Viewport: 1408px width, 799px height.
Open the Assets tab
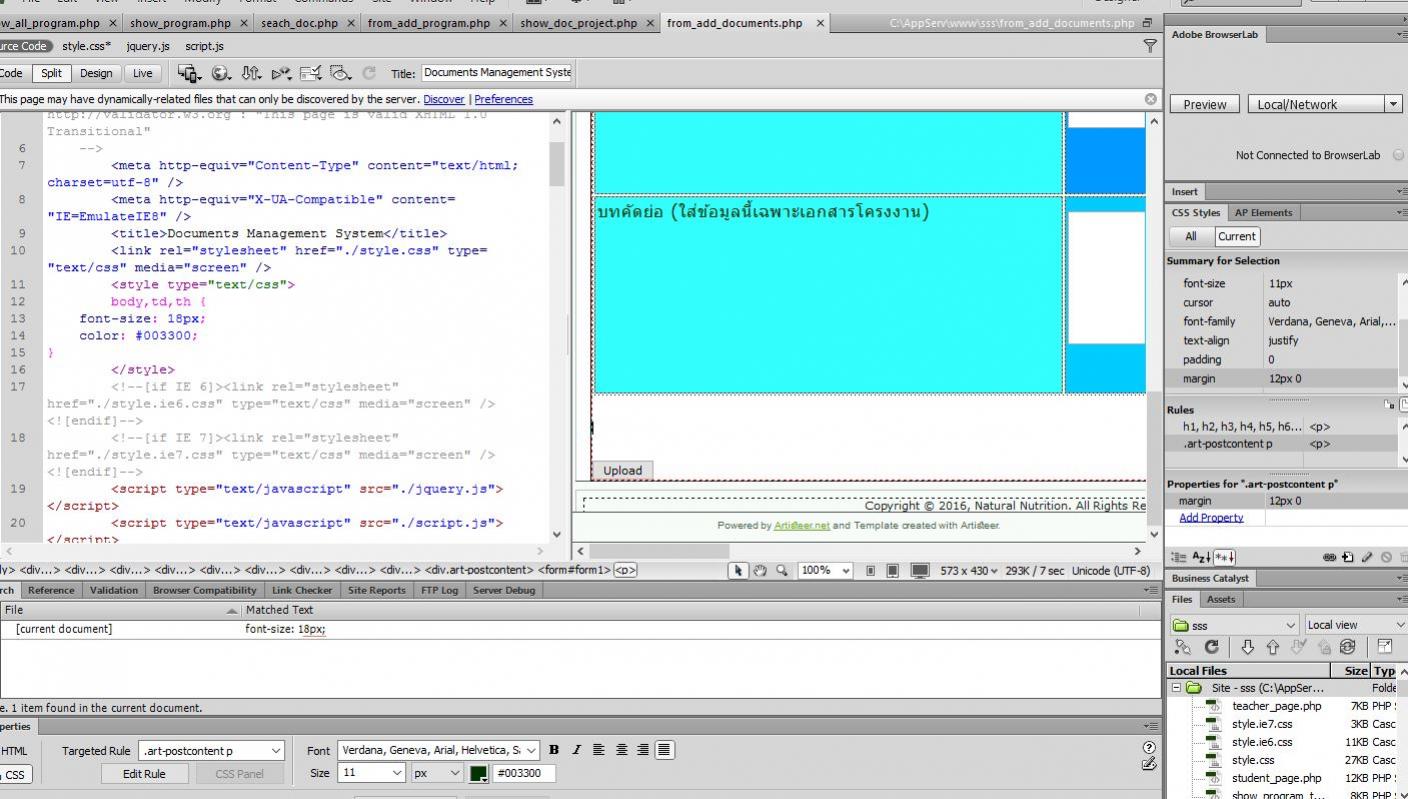[1220, 599]
